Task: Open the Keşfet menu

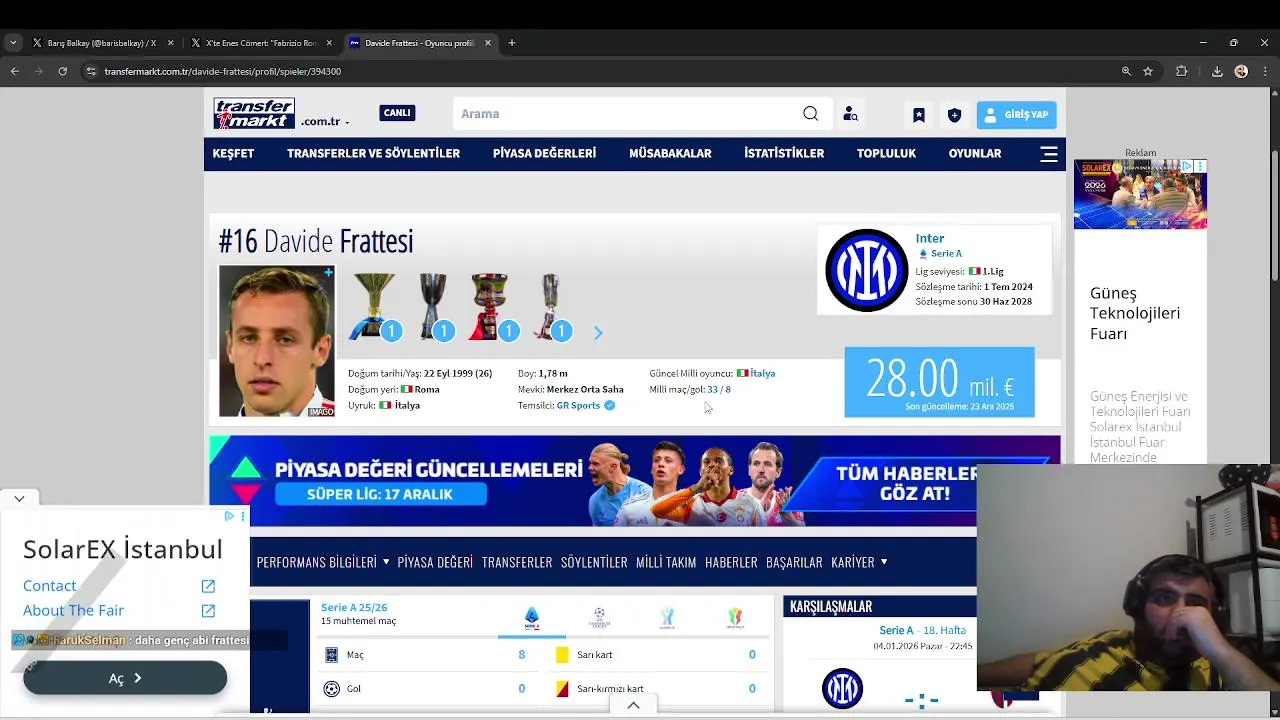Action: tap(233, 154)
